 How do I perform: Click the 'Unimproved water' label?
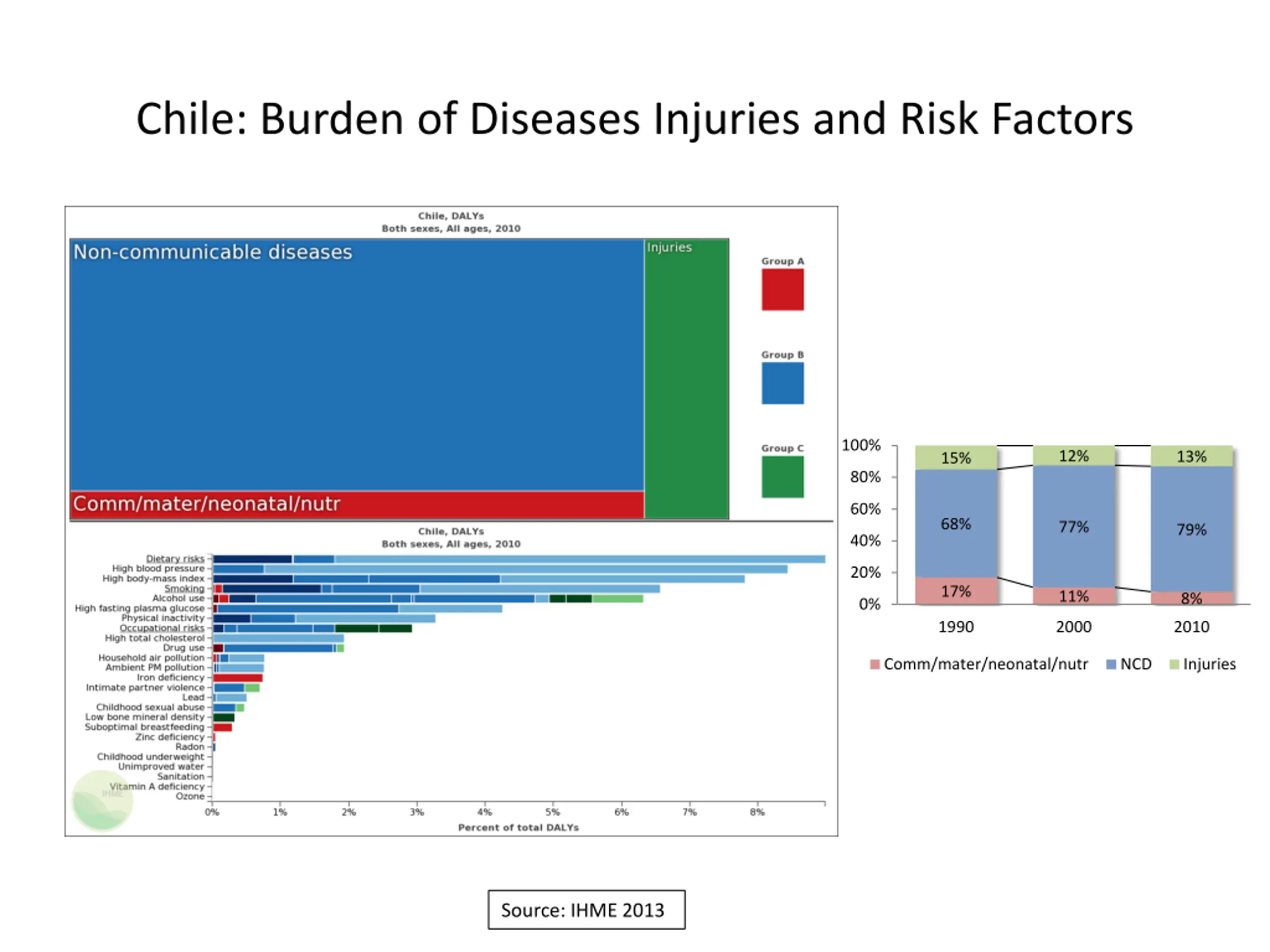(161, 767)
